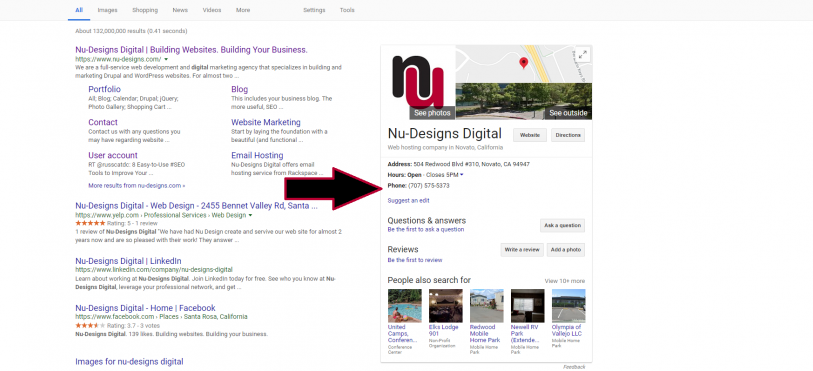Open the Yelp Web Design result title
Screen dimensions: 813x371
(x=196, y=205)
